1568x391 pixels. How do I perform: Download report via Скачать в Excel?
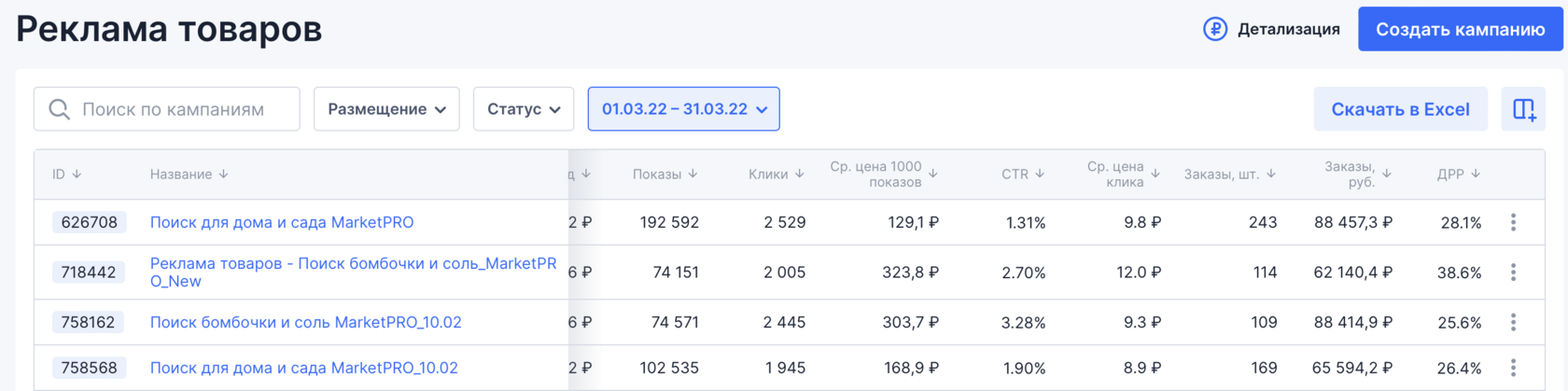coord(1400,109)
